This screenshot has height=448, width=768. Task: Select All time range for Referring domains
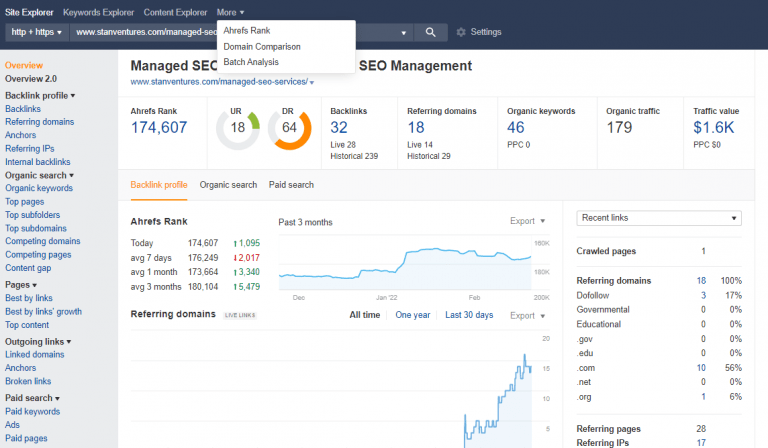coord(364,315)
